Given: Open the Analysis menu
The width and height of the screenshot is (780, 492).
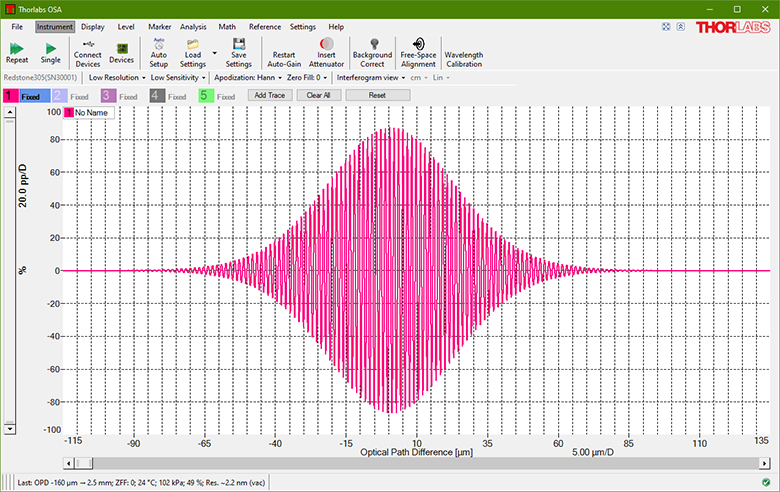Looking at the screenshot, I should pyautogui.click(x=193, y=26).
